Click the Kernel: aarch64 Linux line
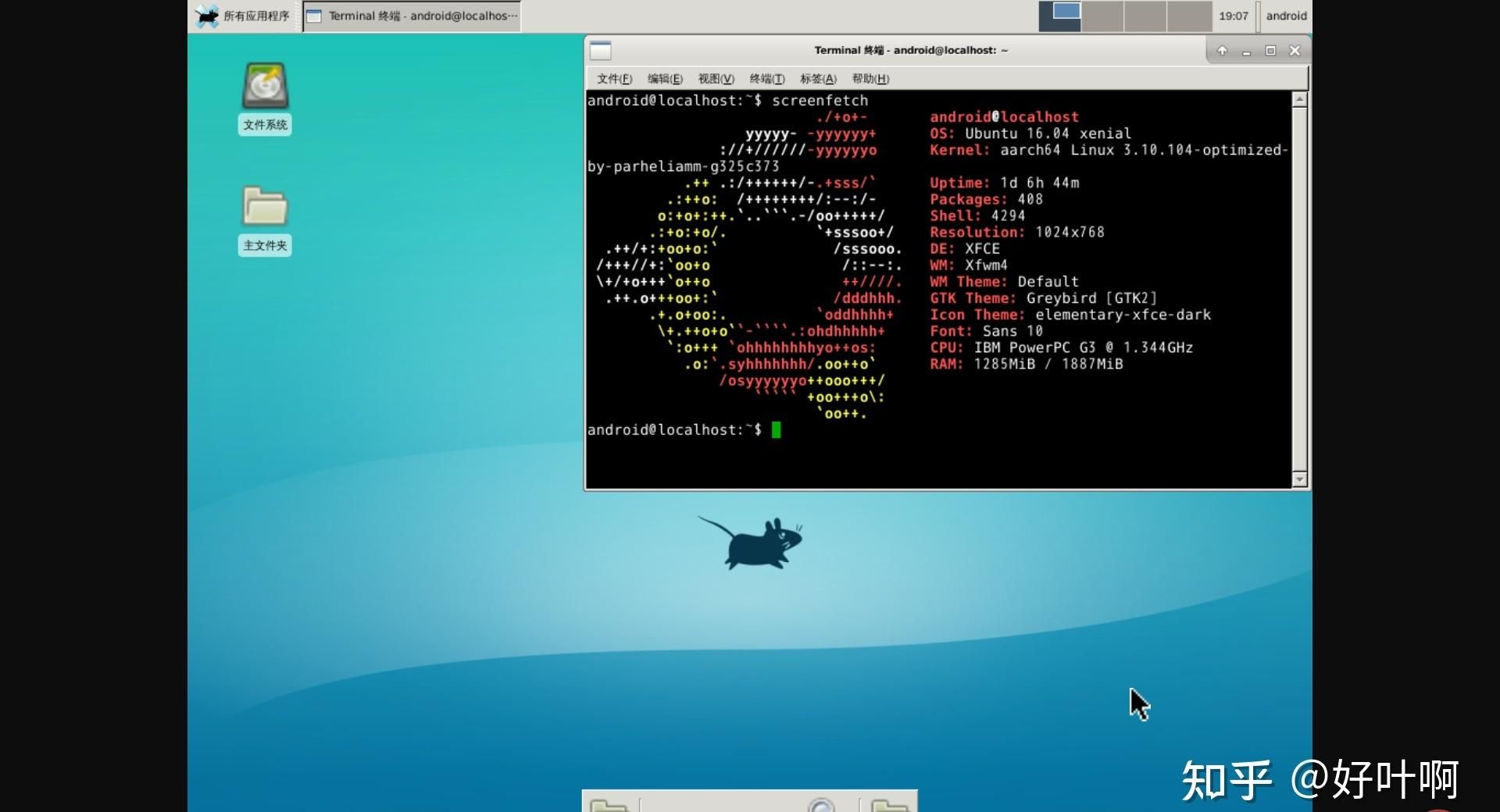Viewport: 1500px width, 812px height. [x=1109, y=150]
